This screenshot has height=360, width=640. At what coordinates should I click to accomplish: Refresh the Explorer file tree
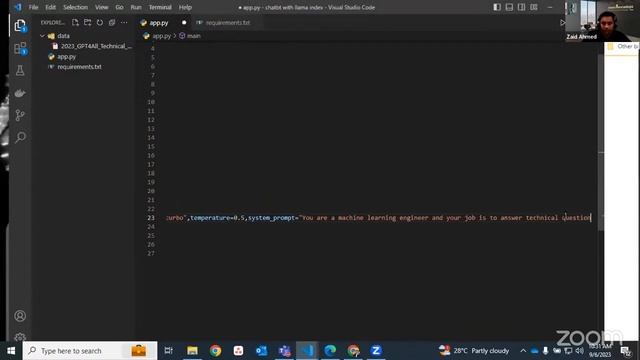point(100,22)
